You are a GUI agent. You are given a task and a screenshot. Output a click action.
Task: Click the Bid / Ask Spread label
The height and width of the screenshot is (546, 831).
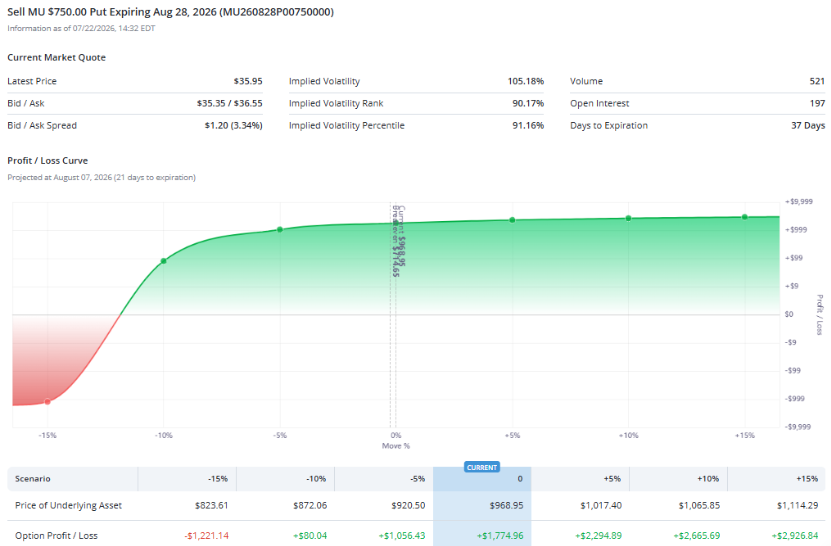tap(42, 126)
